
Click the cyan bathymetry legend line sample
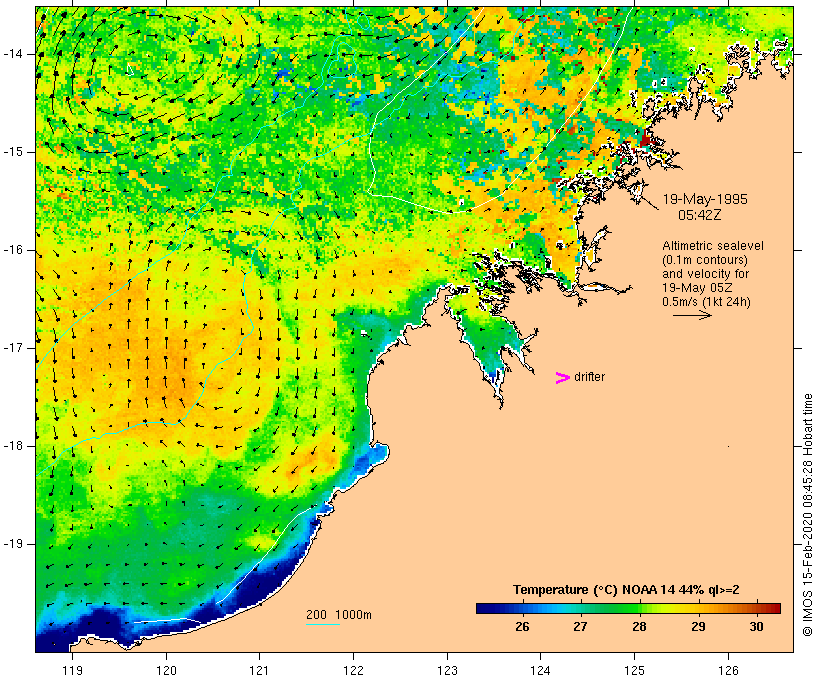coord(323,624)
